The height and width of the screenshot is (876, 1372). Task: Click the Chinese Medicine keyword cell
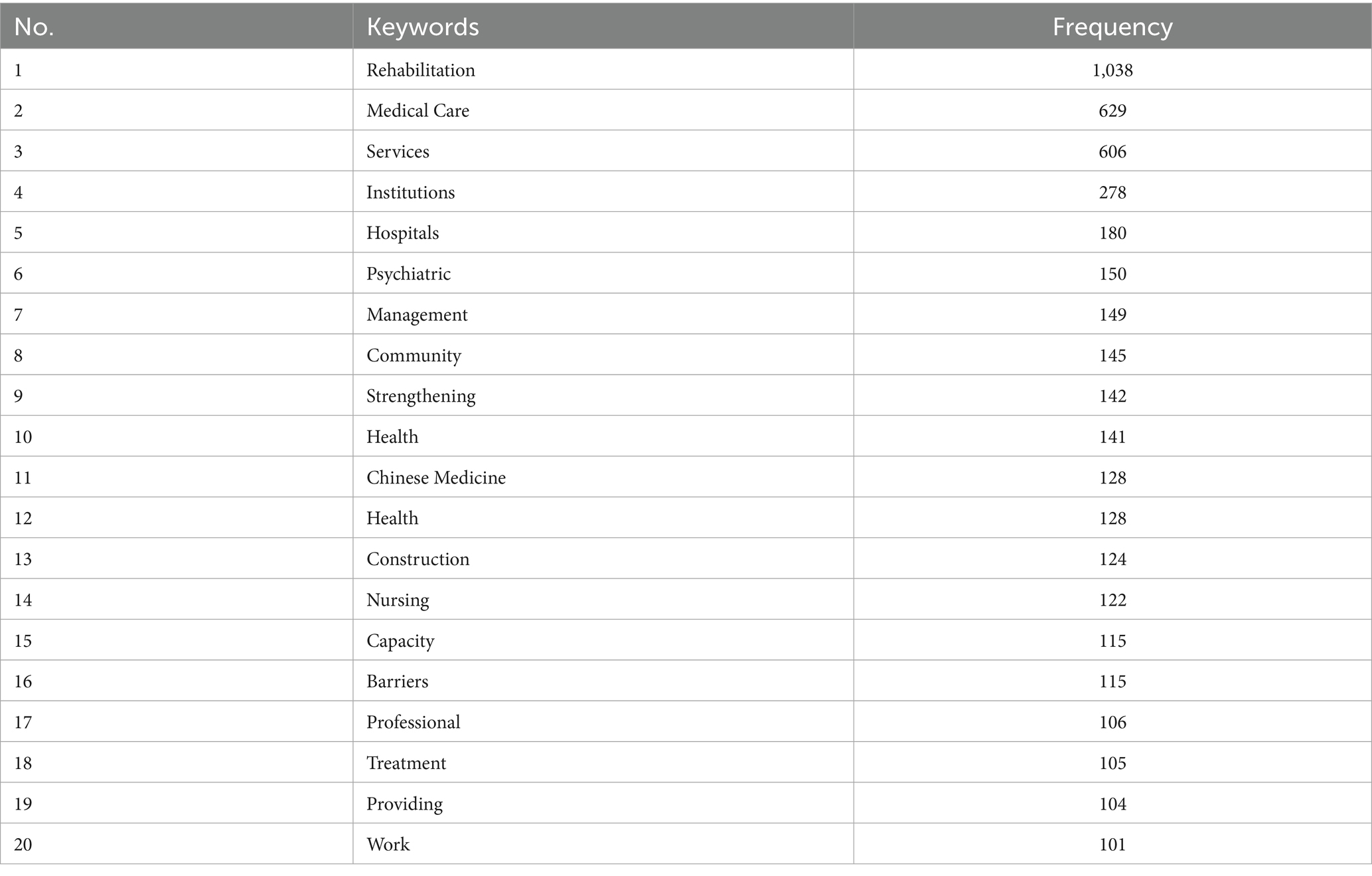click(x=435, y=478)
